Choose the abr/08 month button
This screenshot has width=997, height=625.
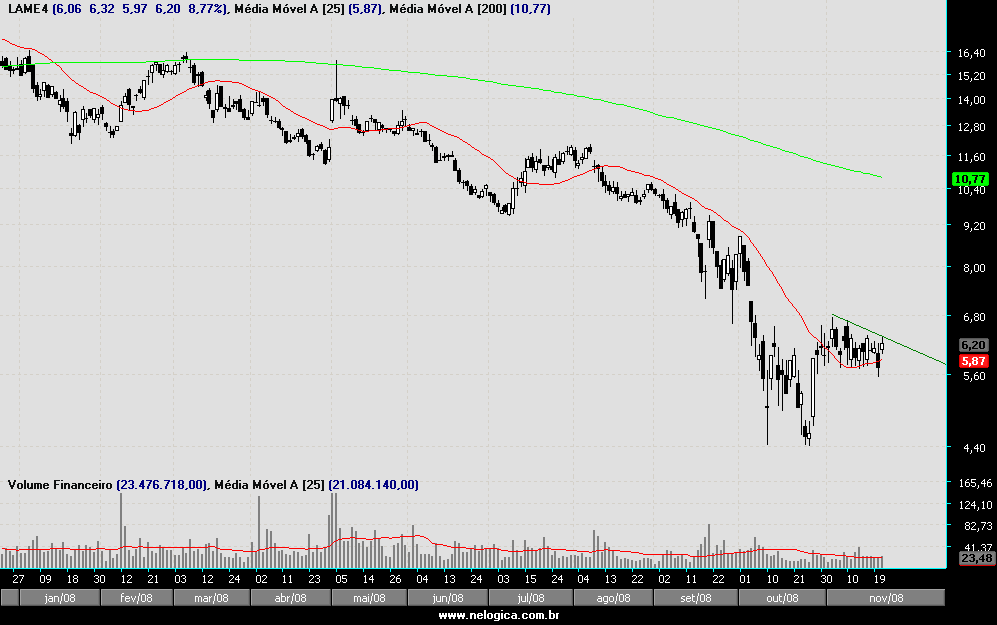click(x=291, y=598)
